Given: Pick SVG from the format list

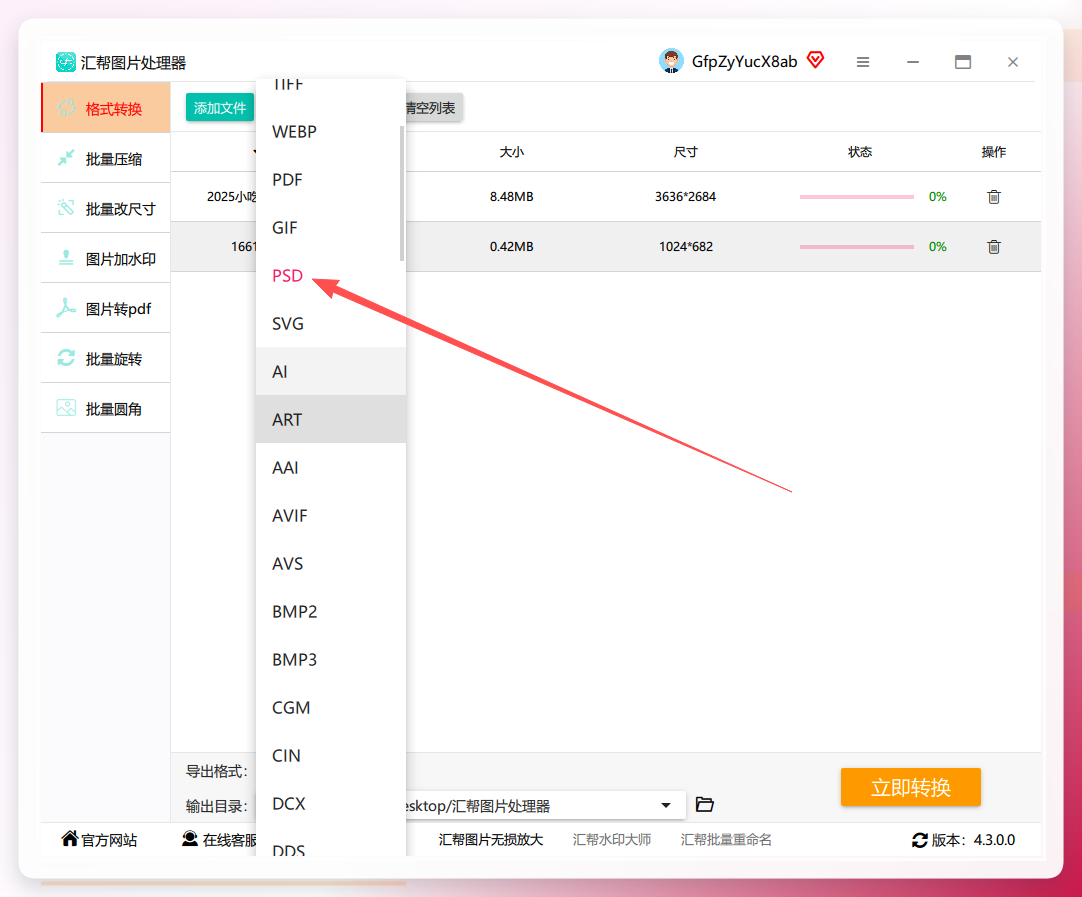Looking at the screenshot, I should click(331, 323).
